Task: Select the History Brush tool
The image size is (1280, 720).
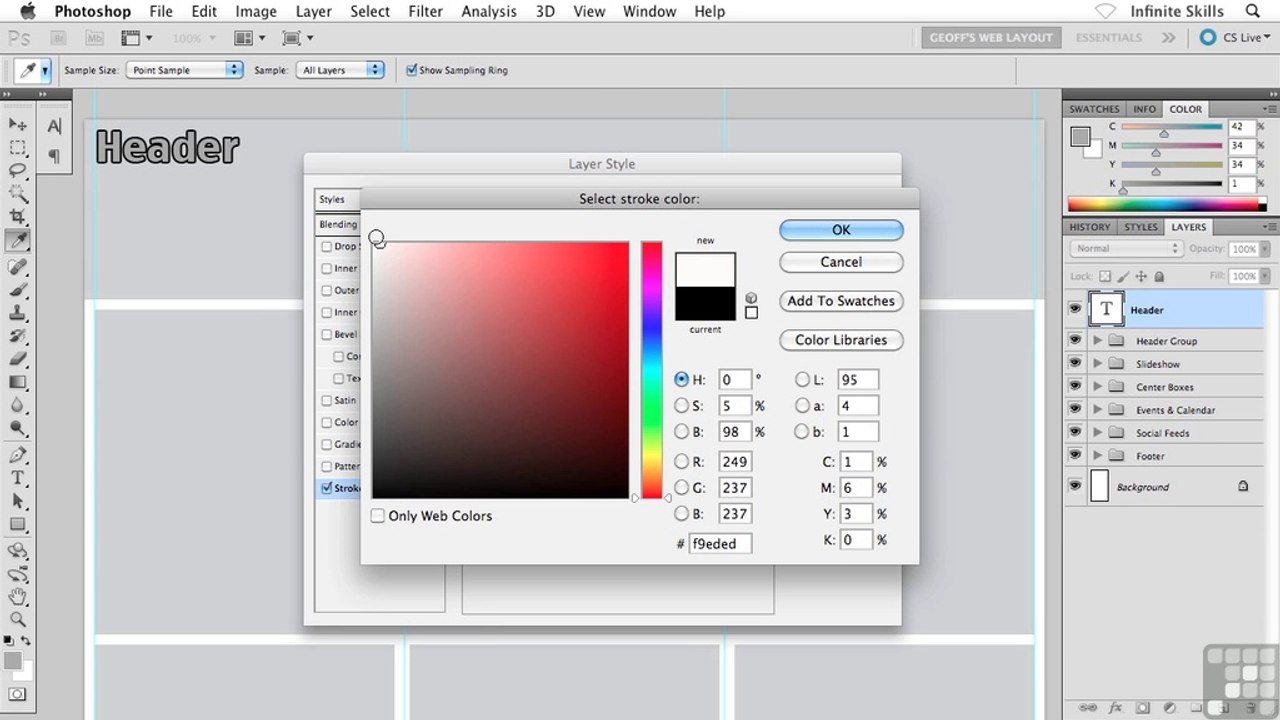Action: click(18, 335)
